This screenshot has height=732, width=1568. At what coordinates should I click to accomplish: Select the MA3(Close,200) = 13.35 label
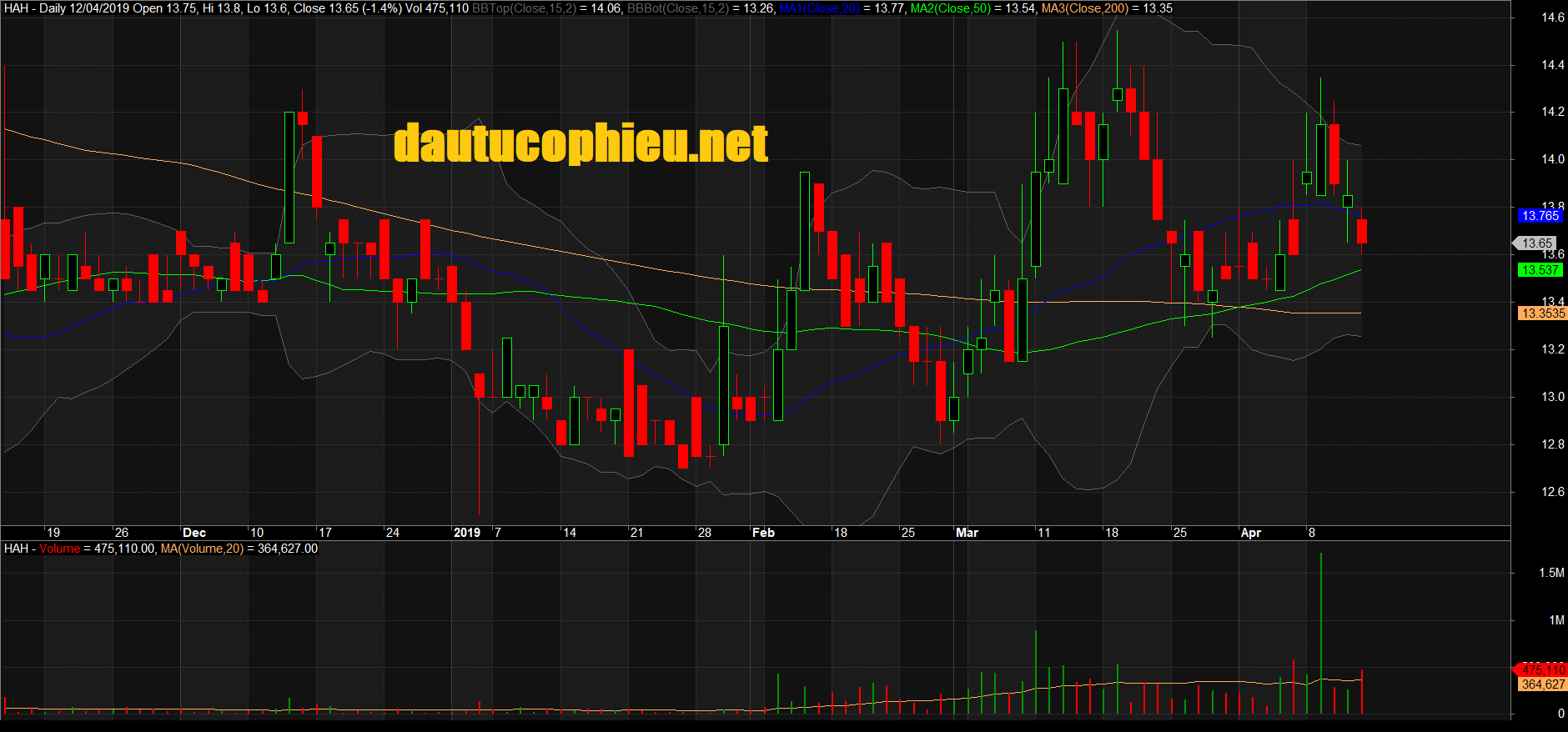click(1108, 8)
